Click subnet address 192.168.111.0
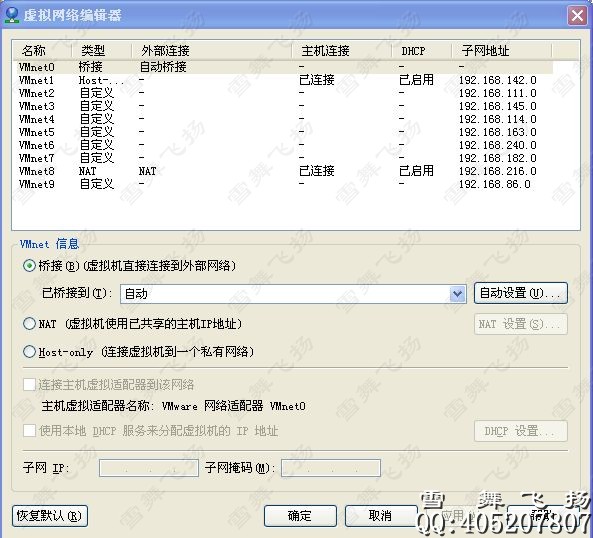 tap(498, 93)
